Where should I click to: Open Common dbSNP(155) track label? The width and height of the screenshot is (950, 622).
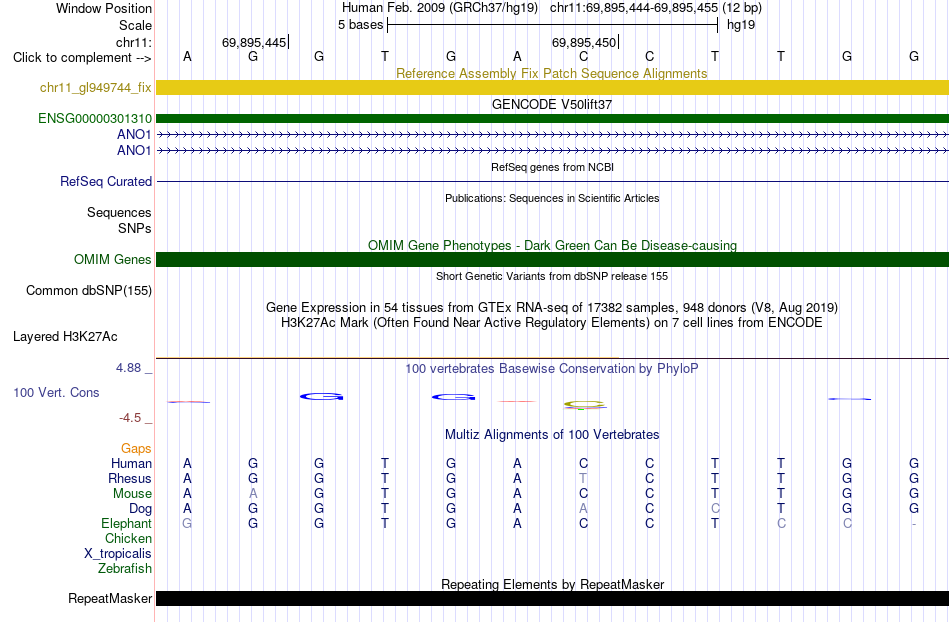pyautogui.click(x=89, y=291)
